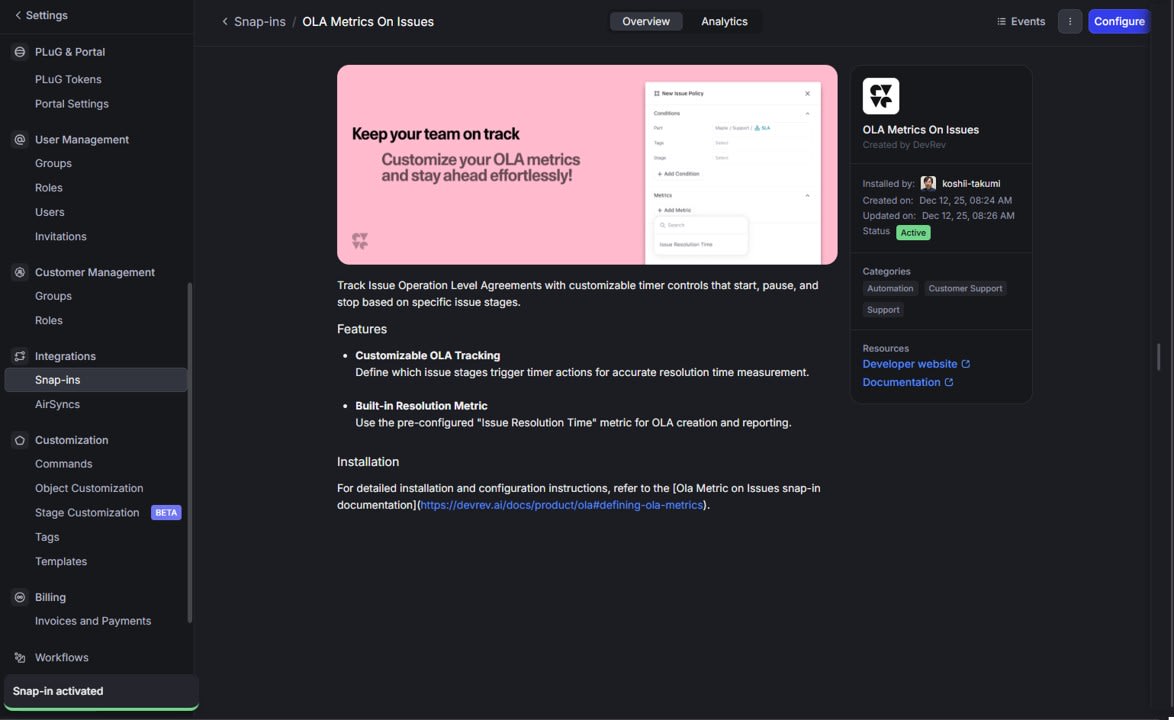The height and width of the screenshot is (720, 1174).
Task: Click the Features heading
Action: [362, 329]
